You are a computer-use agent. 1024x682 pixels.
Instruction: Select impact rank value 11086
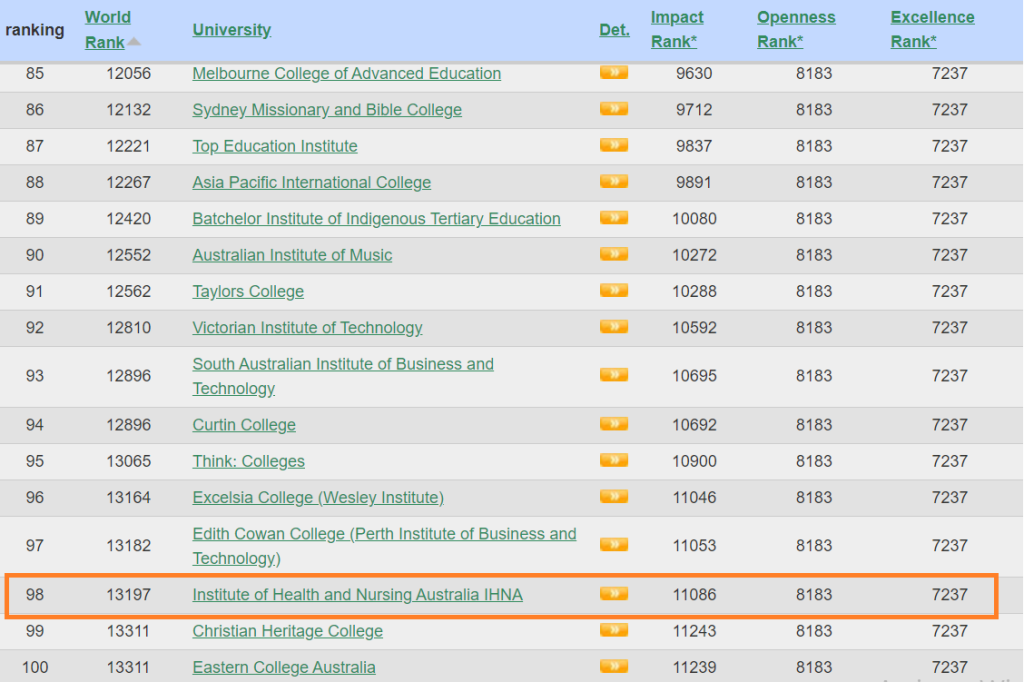(694, 595)
